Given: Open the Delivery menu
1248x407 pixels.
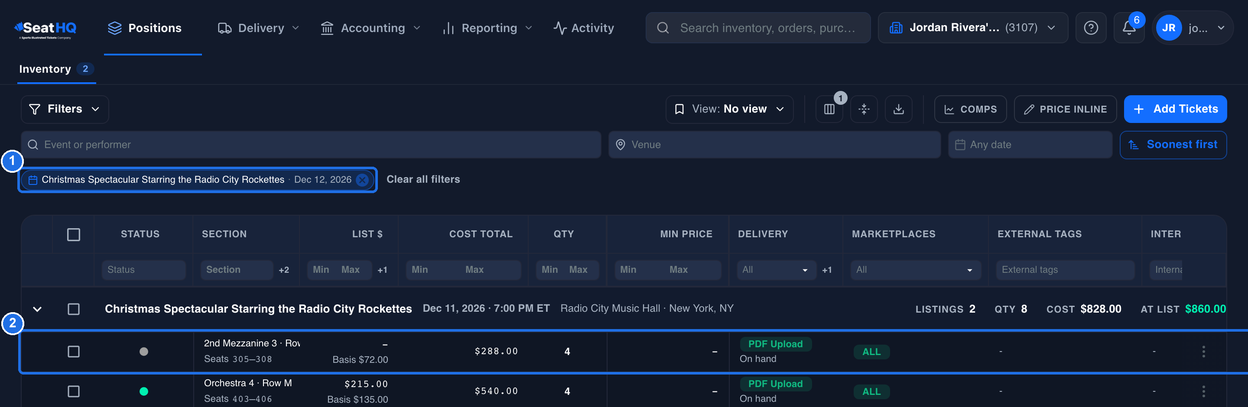Looking at the screenshot, I should coord(258,28).
